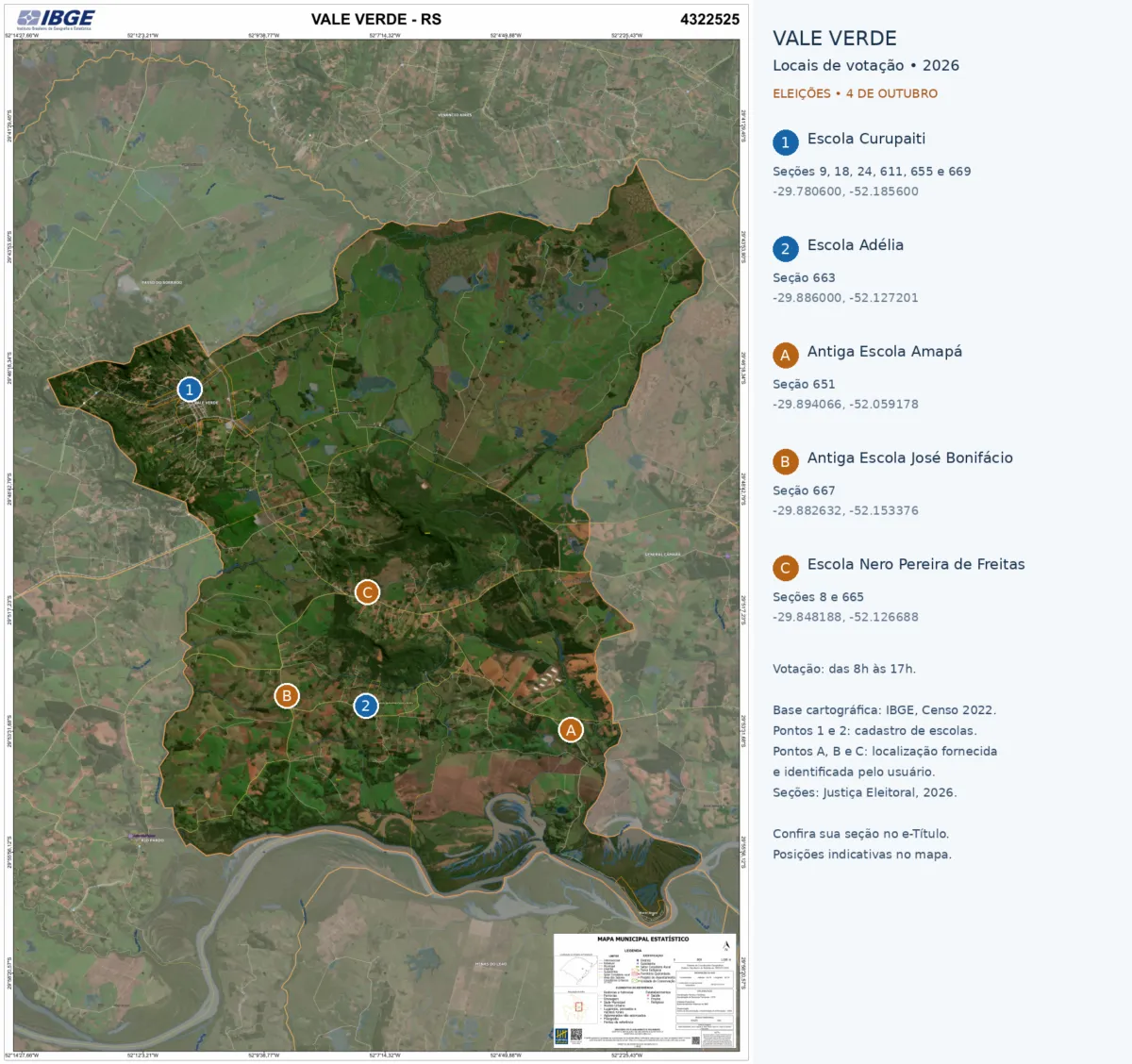Select orange marker B on the map
The image size is (1132, 1064).
[x=287, y=696]
